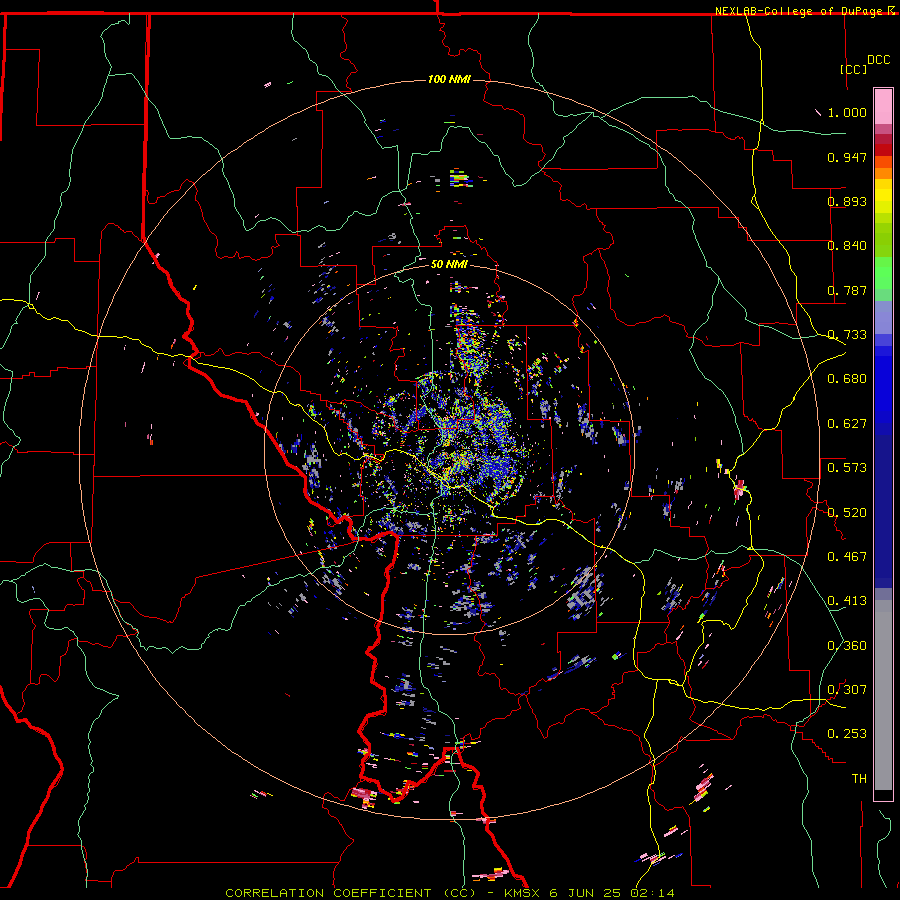
Task: Select the 0.413 legend value
Action: [847, 601]
